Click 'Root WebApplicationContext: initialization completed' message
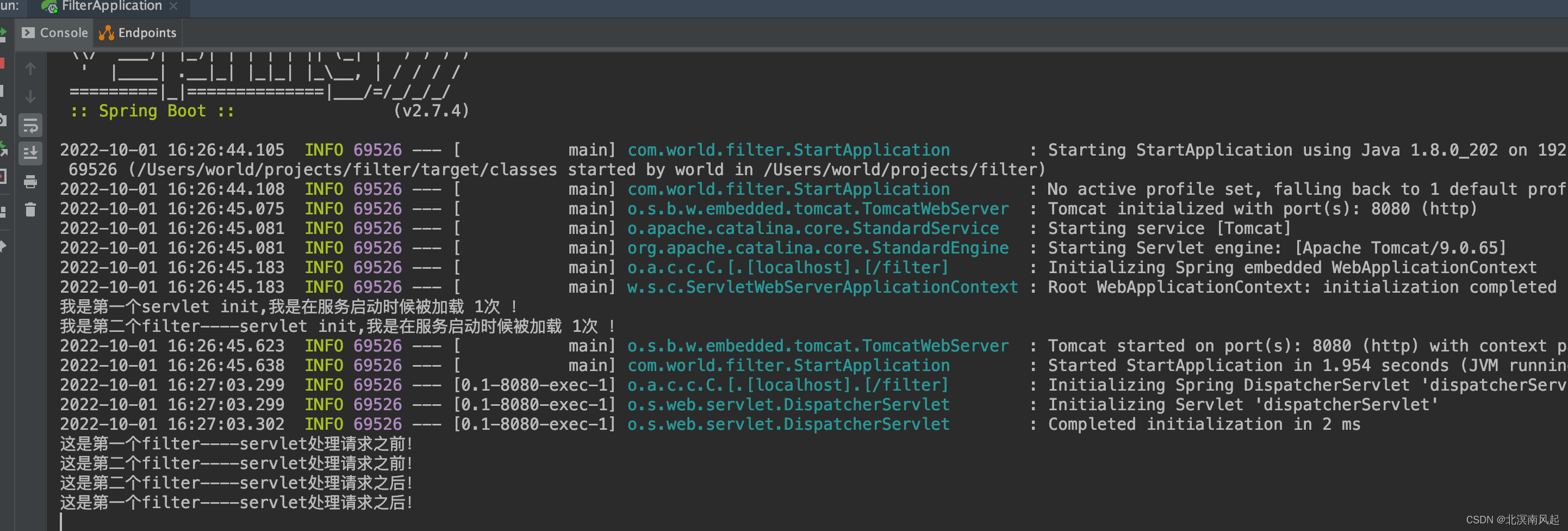This screenshot has width=1568, height=531. coord(1302,287)
